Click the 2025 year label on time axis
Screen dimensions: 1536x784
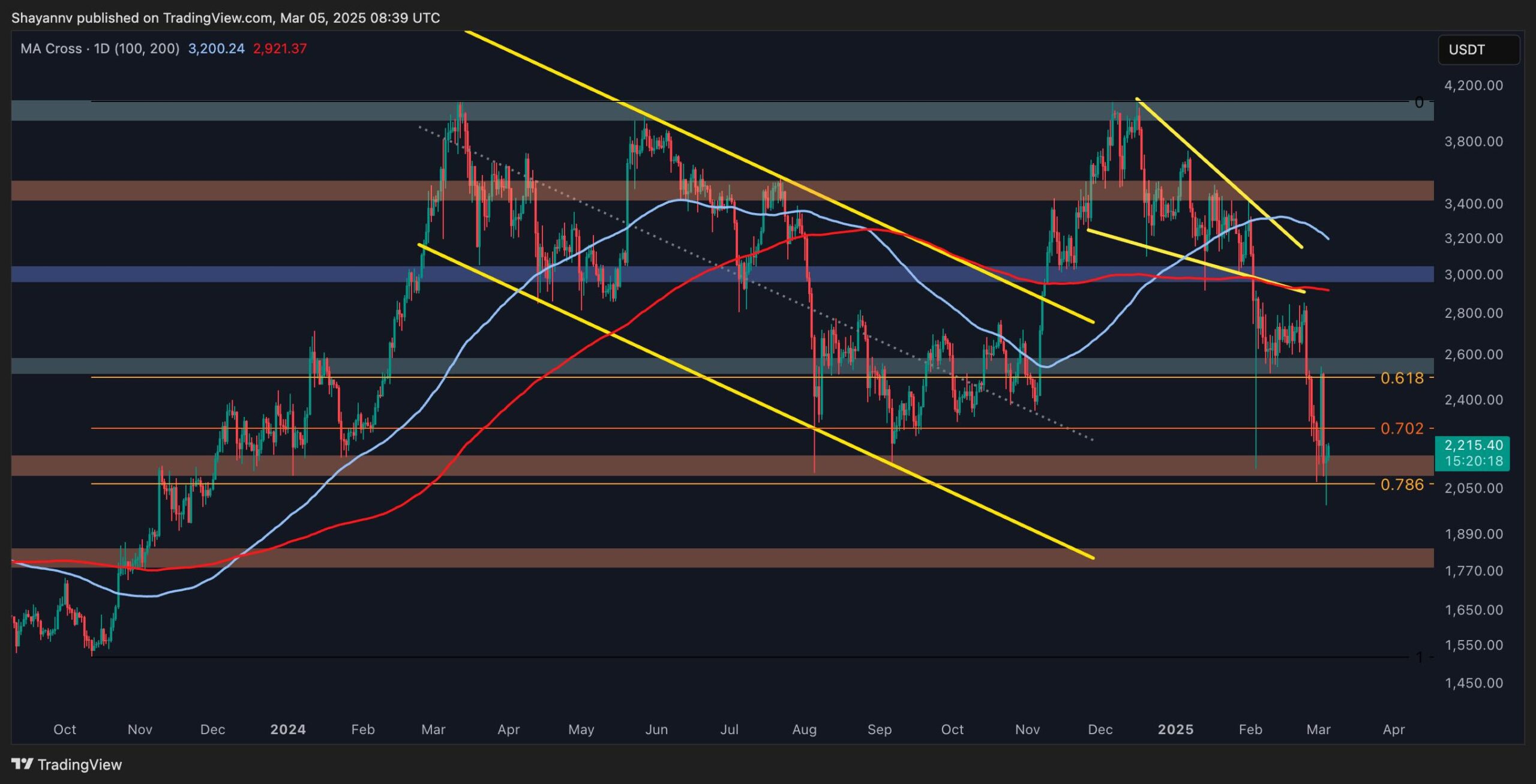pyautogui.click(x=1175, y=729)
